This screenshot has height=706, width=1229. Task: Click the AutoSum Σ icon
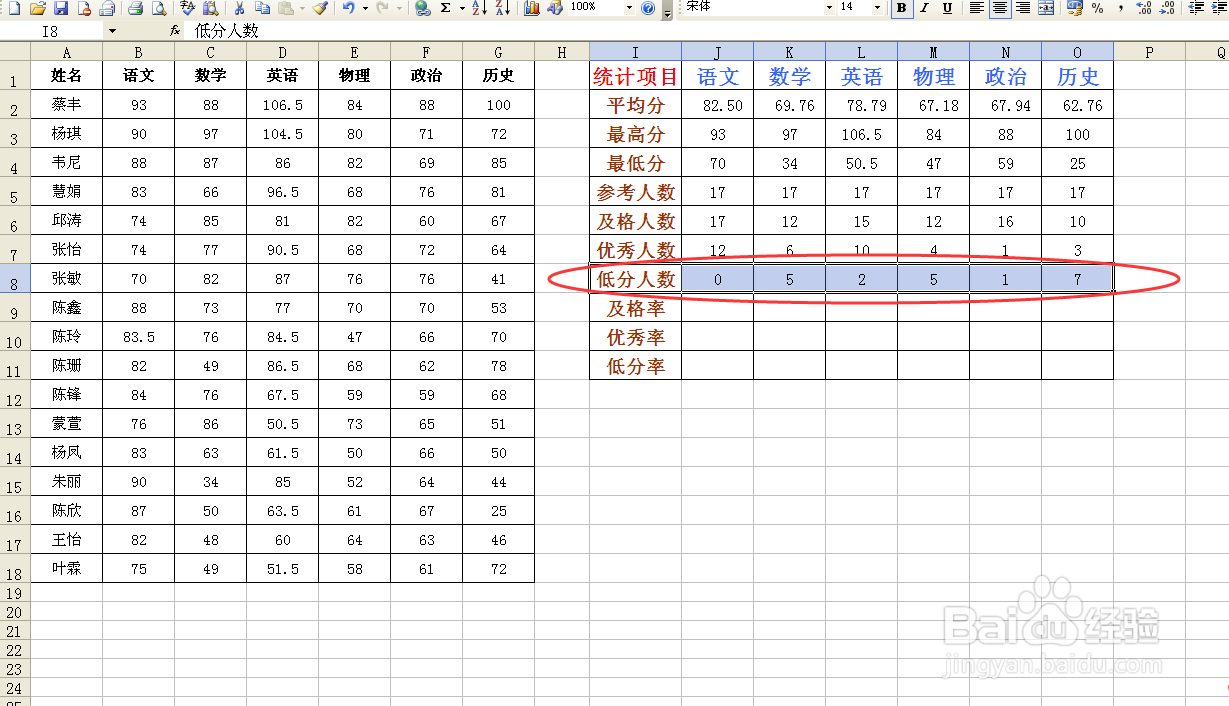[x=446, y=8]
